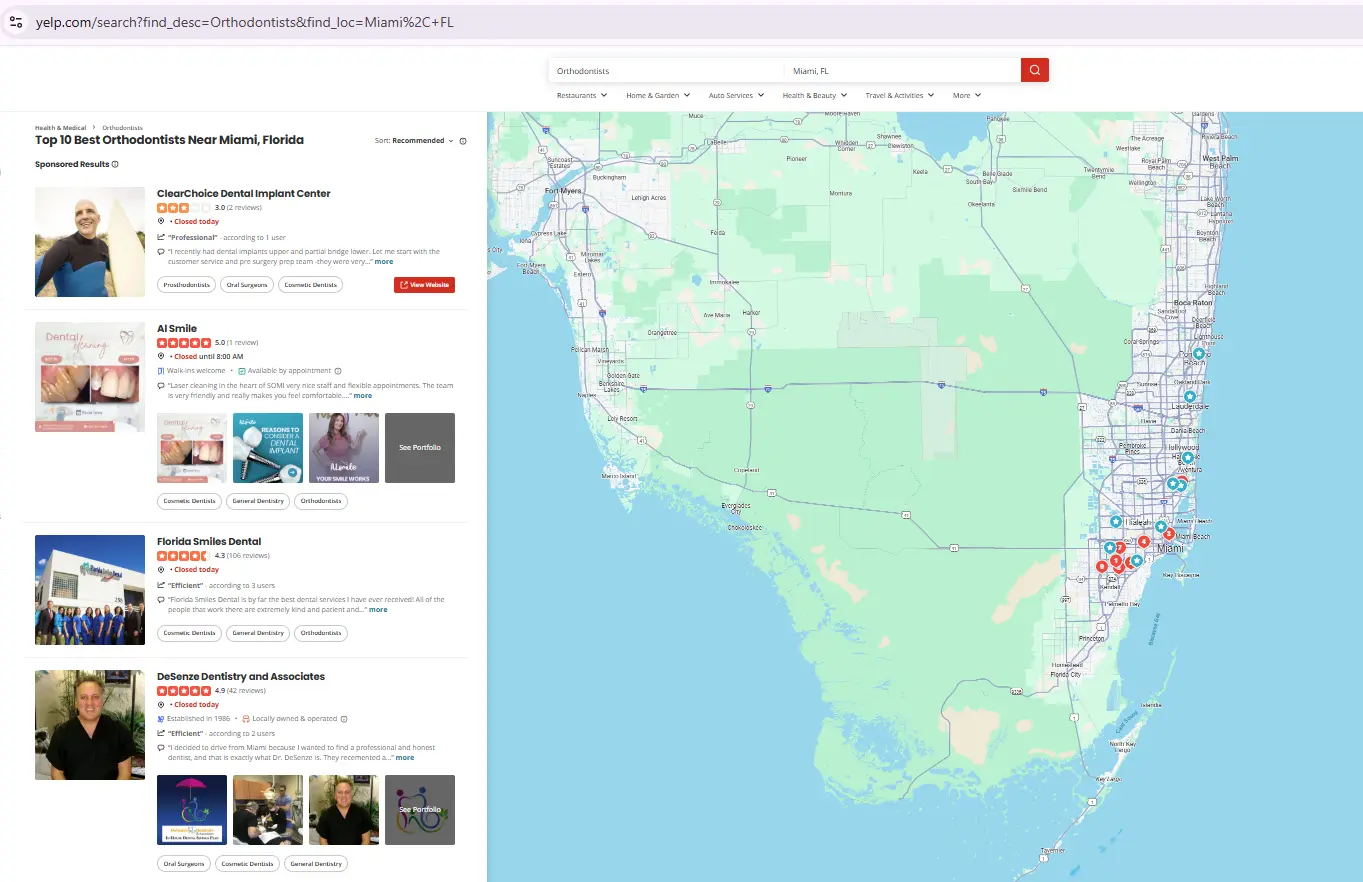Viewport: 1363px width, 882px height.
Task: Click AI Smile's General Dentistry tag
Action: coord(258,501)
